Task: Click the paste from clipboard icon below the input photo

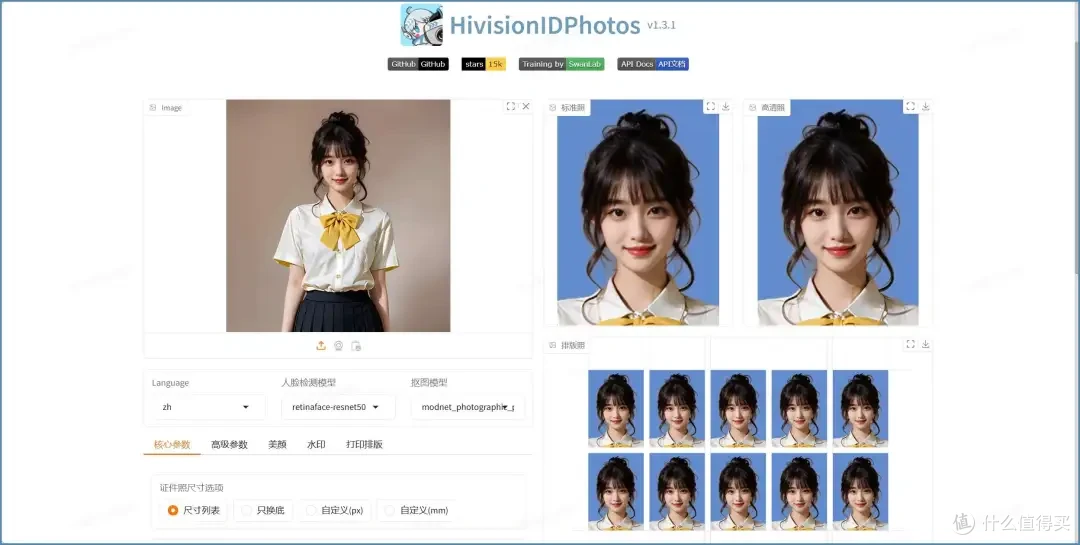Action: pyautogui.click(x=355, y=346)
